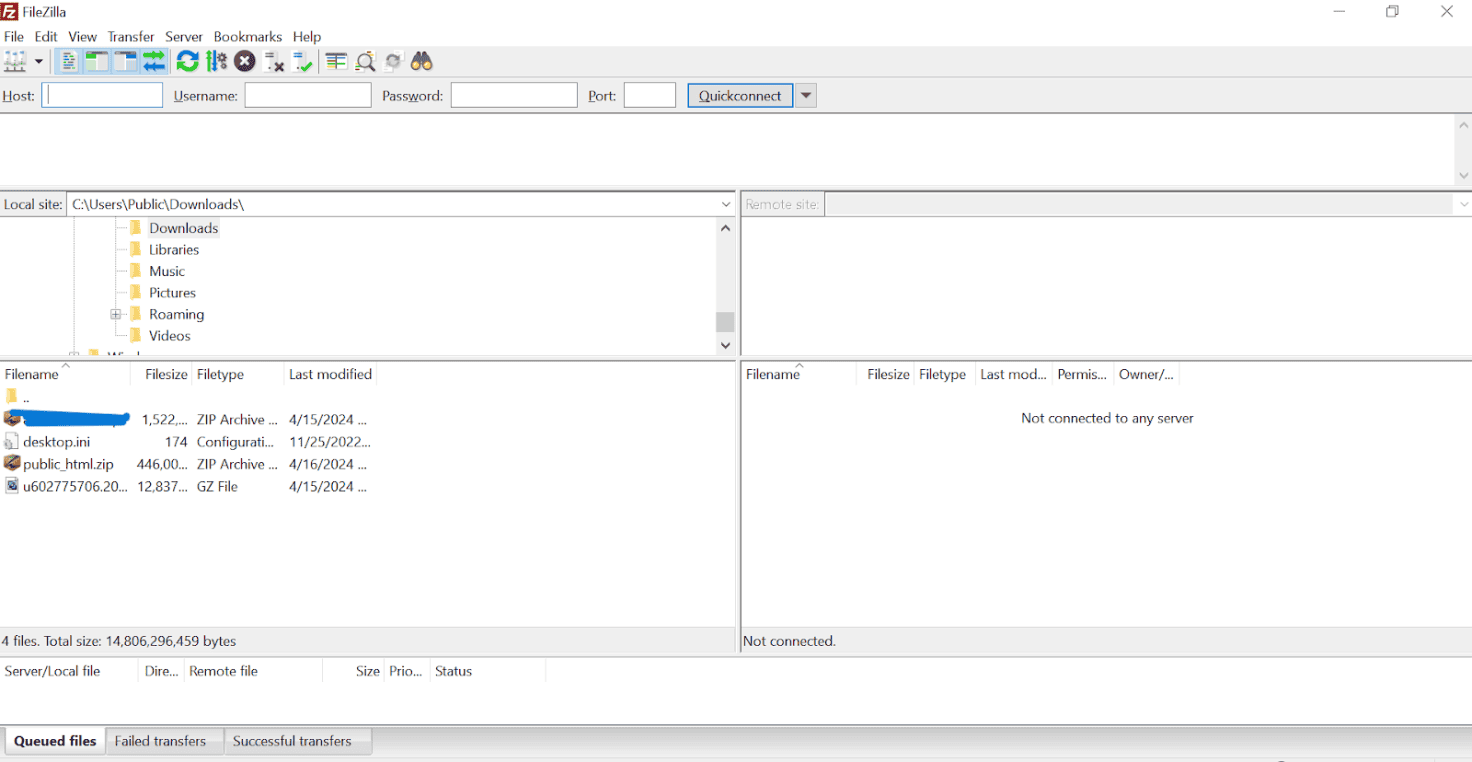Disconnect from server icon
The height and width of the screenshot is (762, 1472).
point(274,62)
